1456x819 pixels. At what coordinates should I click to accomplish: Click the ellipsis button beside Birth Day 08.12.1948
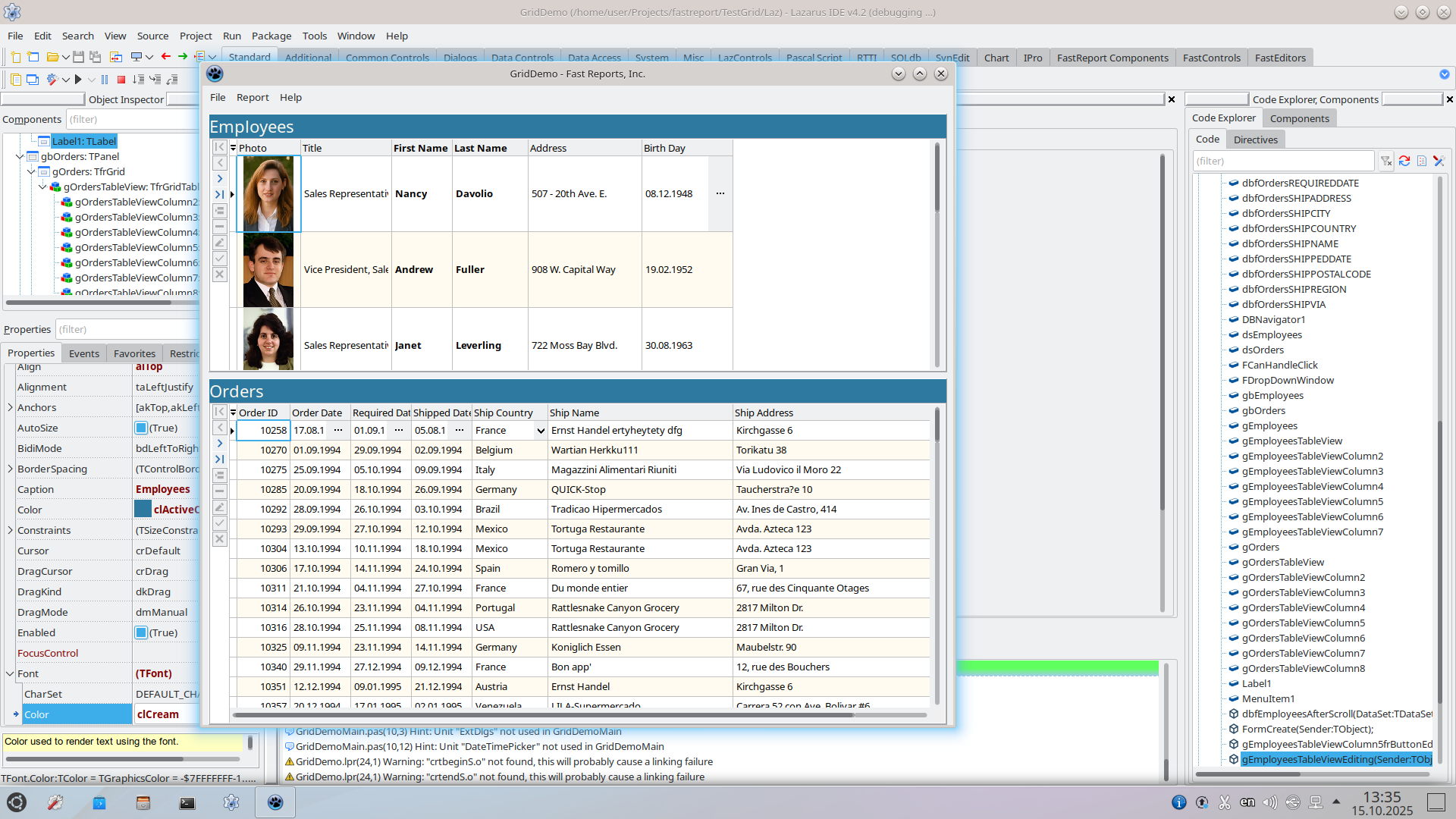point(720,194)
